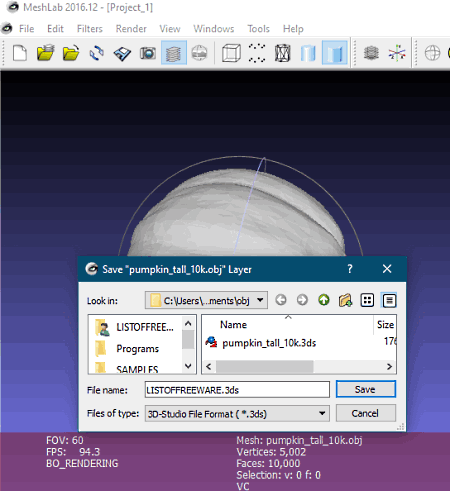This screenshot has height=491, width=450.
Task: Click the Back arrow in the save dialog
Action: click(281, 300)
